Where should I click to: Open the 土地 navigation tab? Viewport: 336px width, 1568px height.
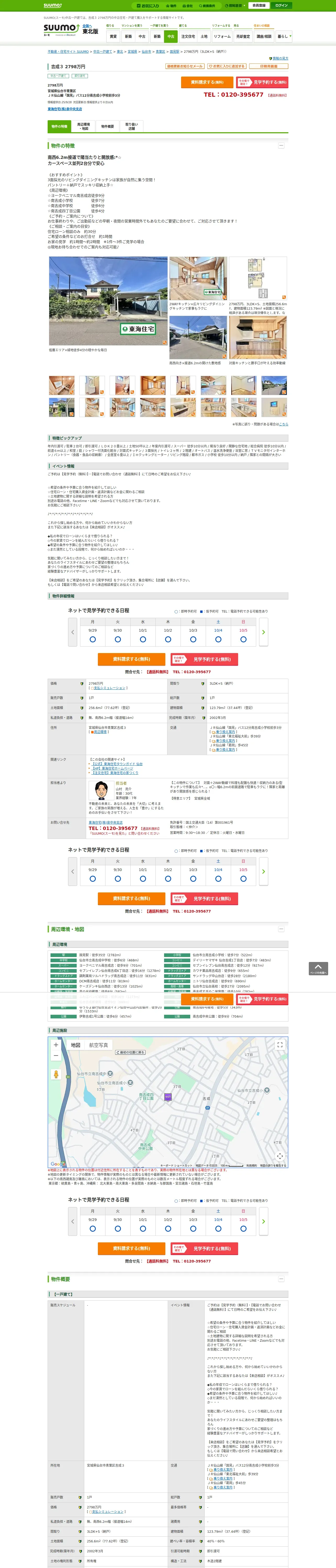click(x=204, y=37)
